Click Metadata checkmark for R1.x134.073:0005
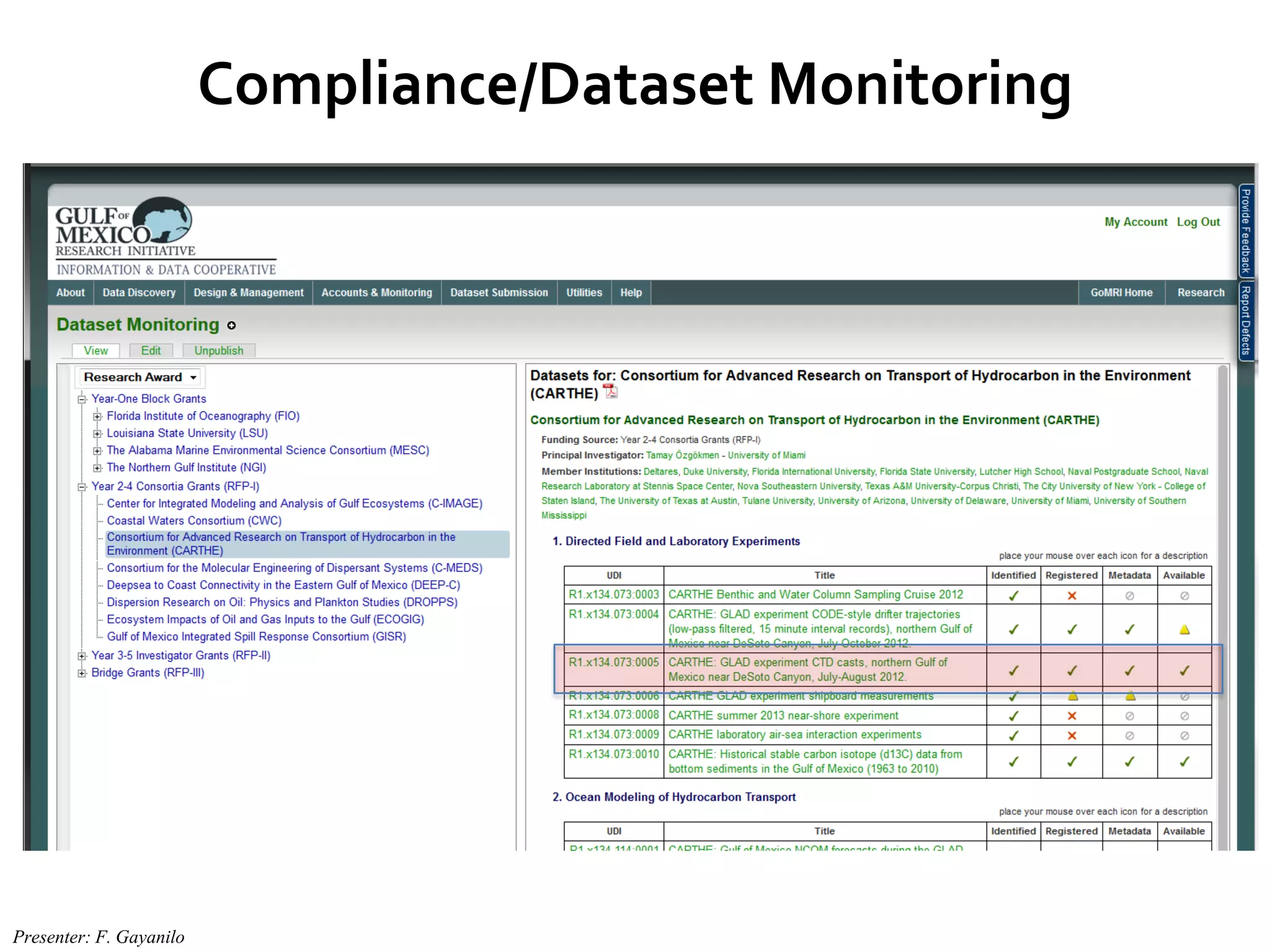This screenshot has height=952, width=1270. [1130, 671]
